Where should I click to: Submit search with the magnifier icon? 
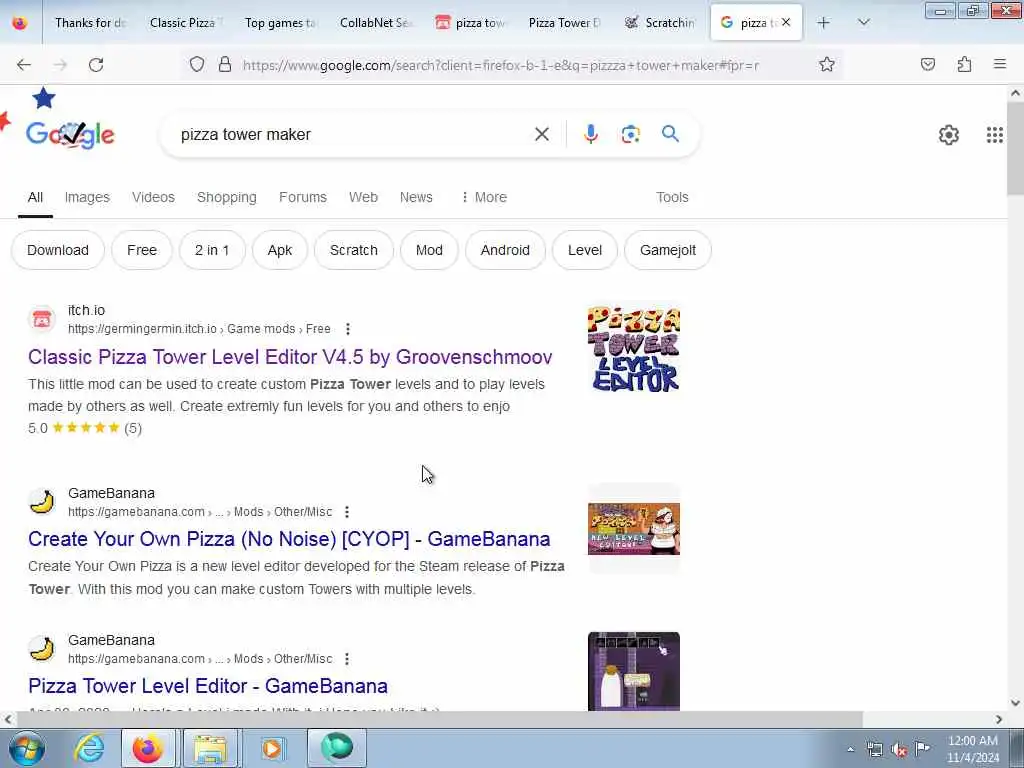(x=670, y=134)
